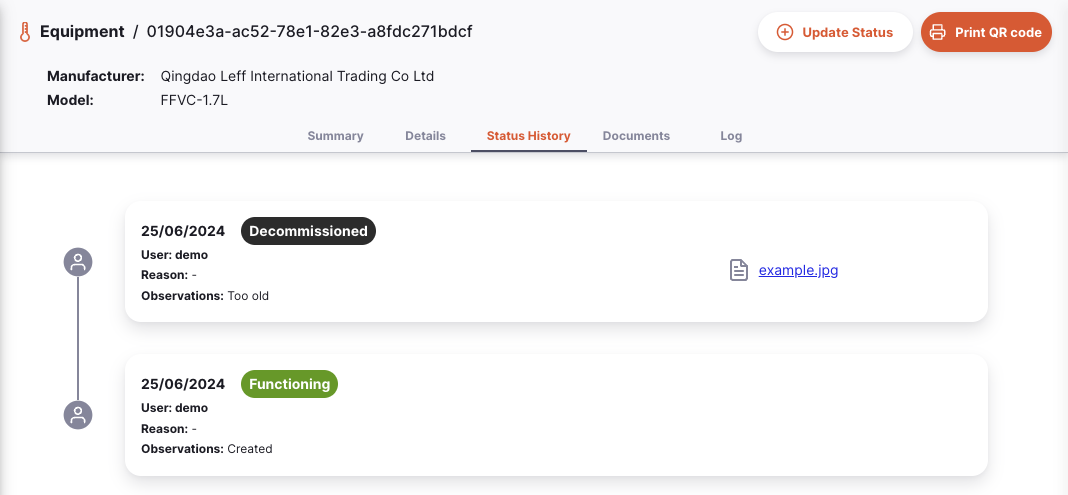The width and height of the screenshot is (1068, 495).
Task: Click the thermometer equipment icon
Action: point(25,32)
